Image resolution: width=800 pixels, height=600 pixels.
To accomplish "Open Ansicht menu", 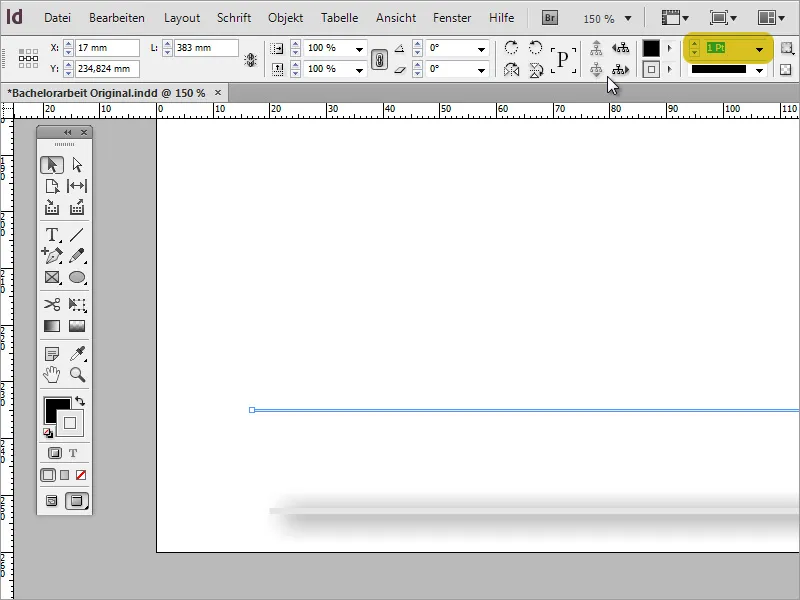I will pos(396,18).
